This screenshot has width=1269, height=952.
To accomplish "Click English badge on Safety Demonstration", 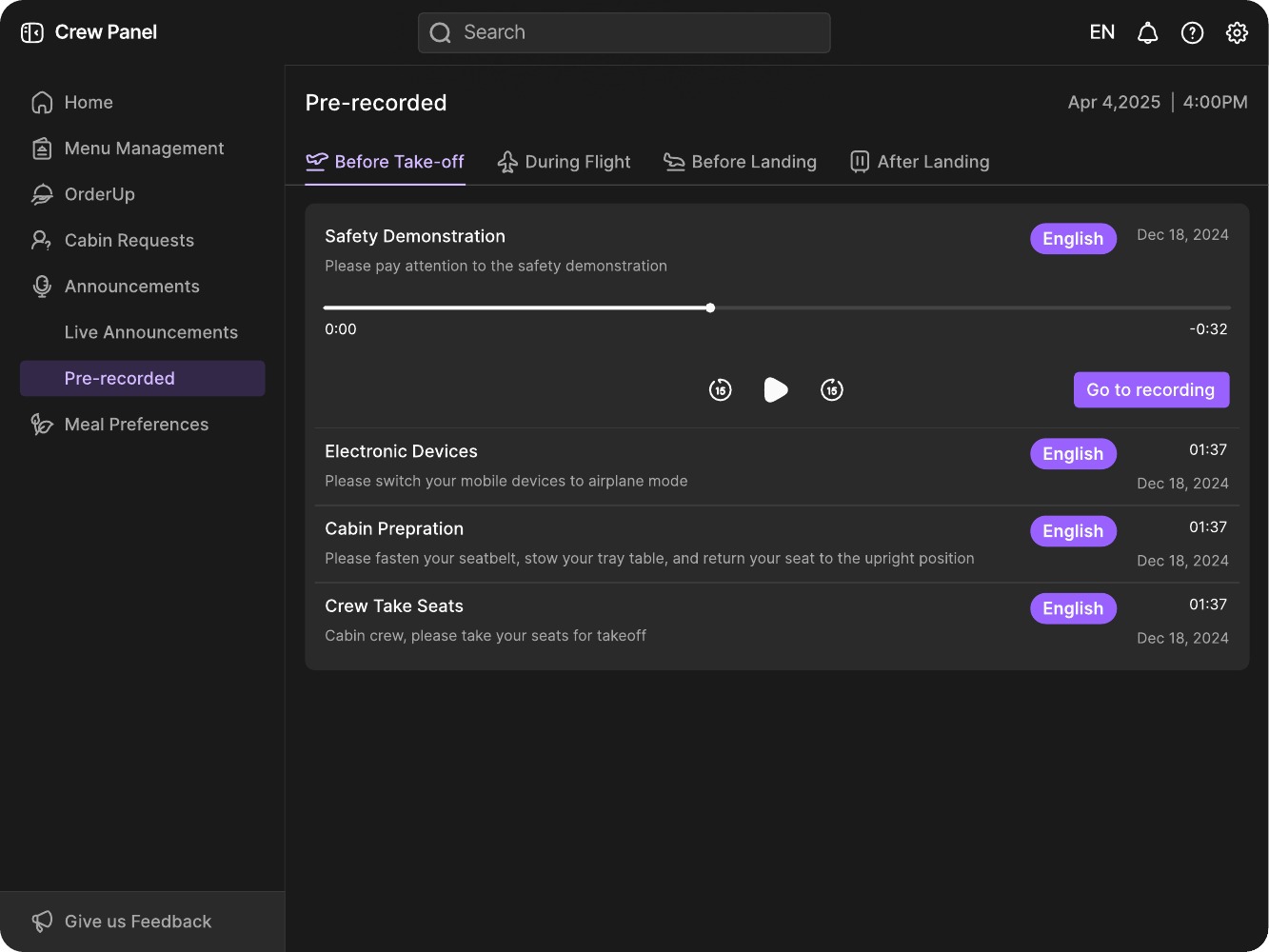I will click(1073, 239).
